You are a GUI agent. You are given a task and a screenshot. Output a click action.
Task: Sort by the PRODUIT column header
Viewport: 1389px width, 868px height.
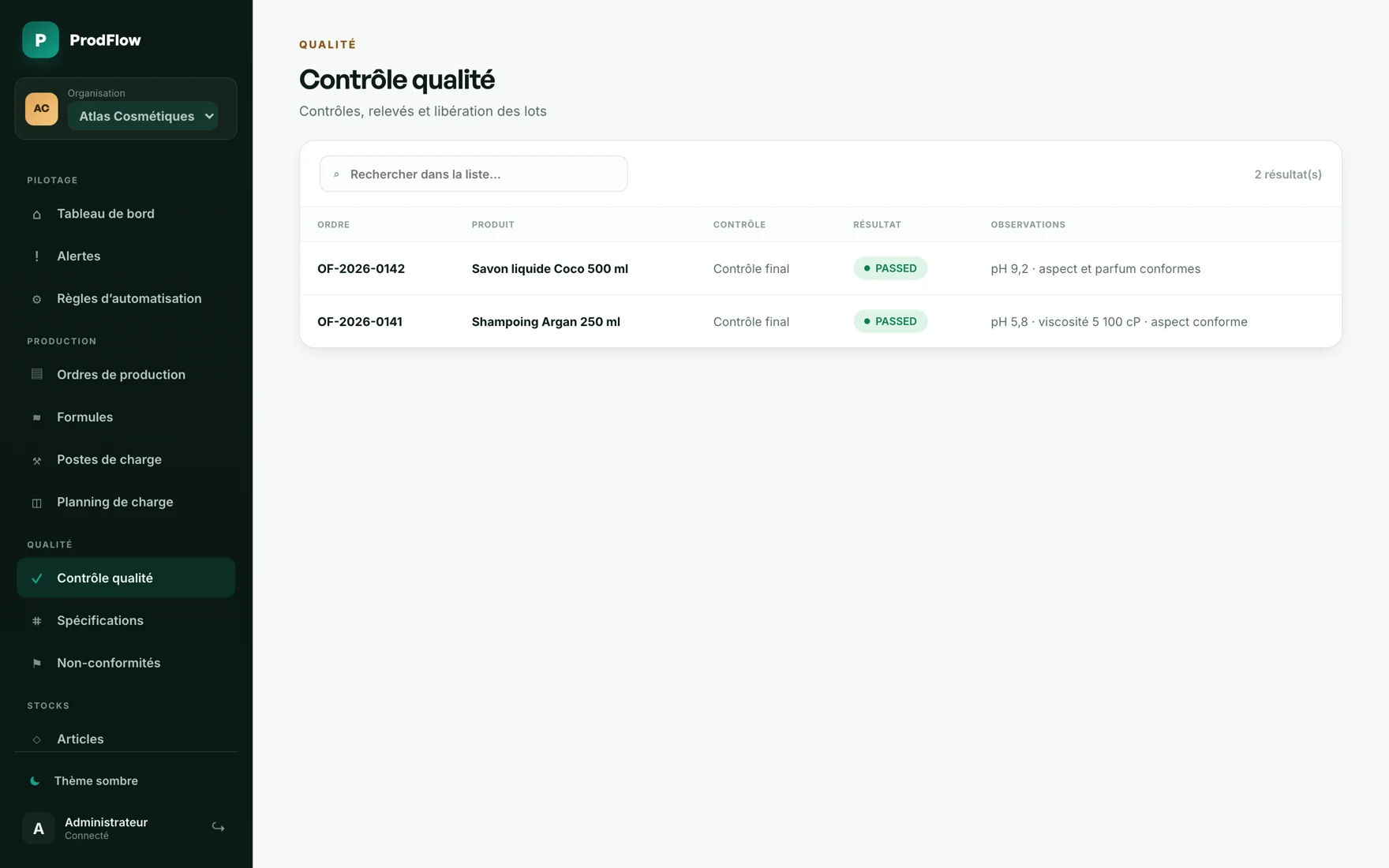(x=493, y=225)
